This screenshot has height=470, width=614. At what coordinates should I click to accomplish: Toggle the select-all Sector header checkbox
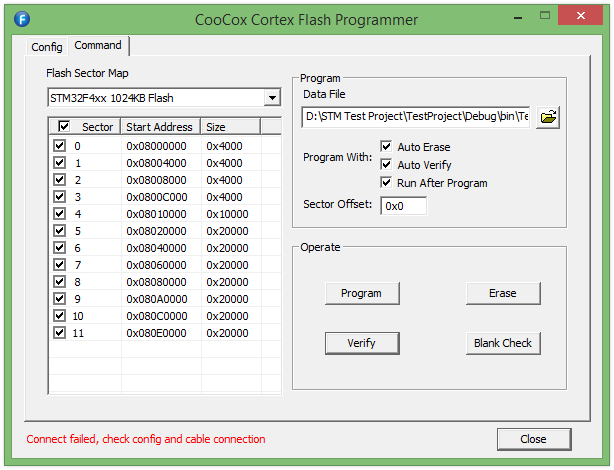click(x=64, y=126)
